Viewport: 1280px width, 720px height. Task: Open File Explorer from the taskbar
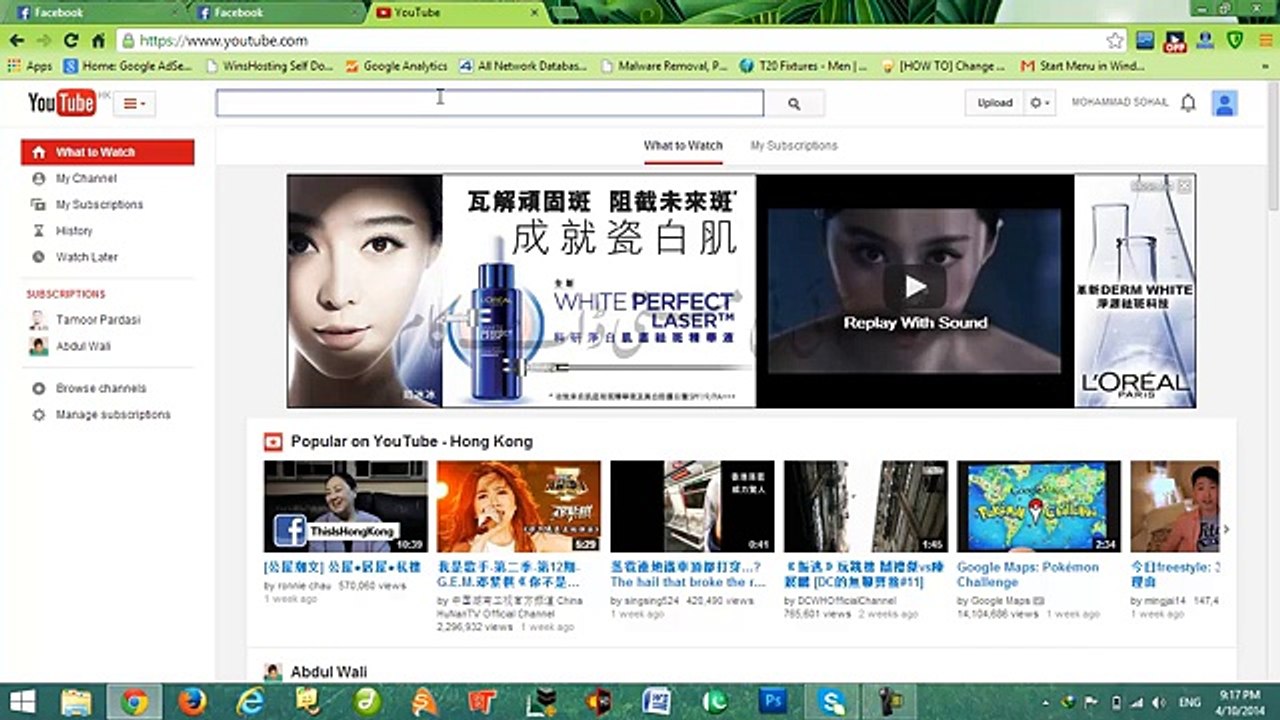tap(76, 701)
